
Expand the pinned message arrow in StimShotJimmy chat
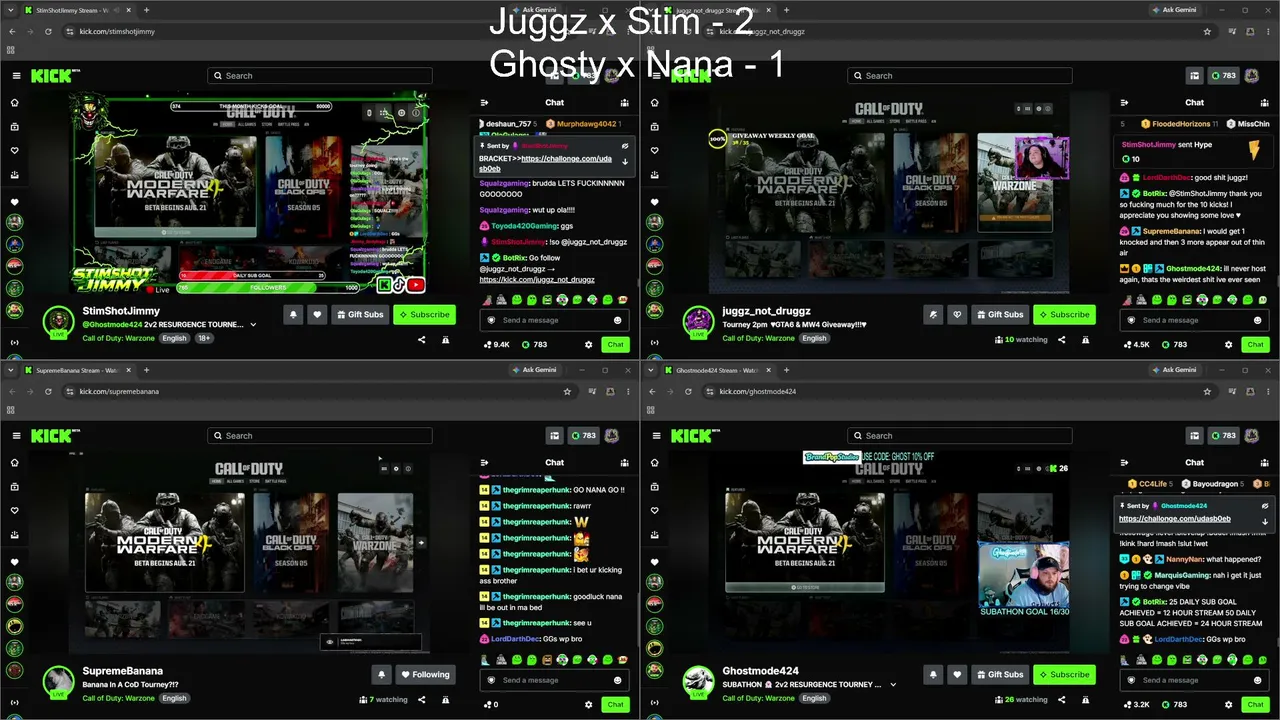pyautogui.click(x=625, y=162)
